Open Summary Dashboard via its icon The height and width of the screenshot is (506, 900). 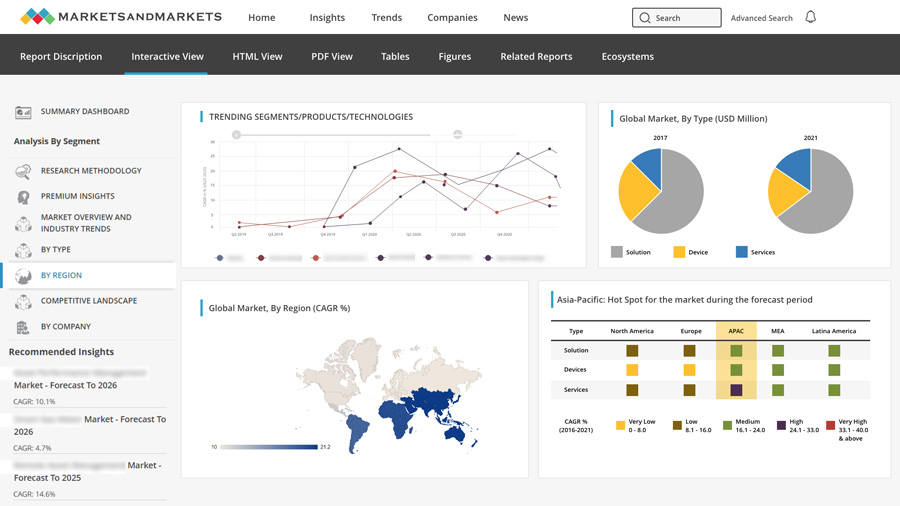pos(23,112)
